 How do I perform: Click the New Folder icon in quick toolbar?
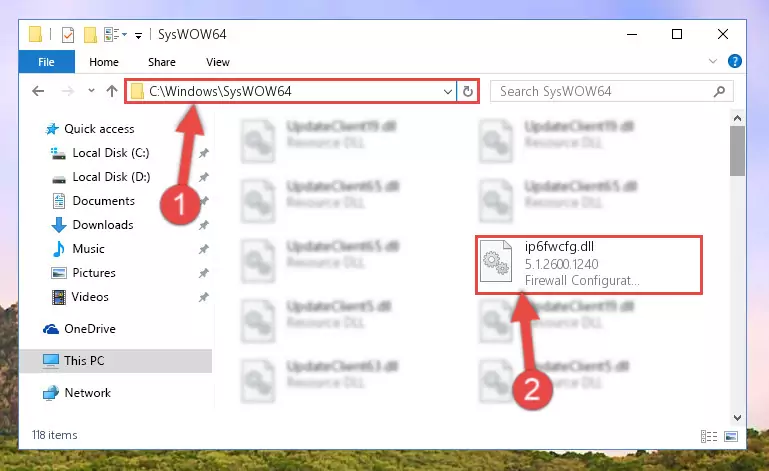[x=90, y=35]
